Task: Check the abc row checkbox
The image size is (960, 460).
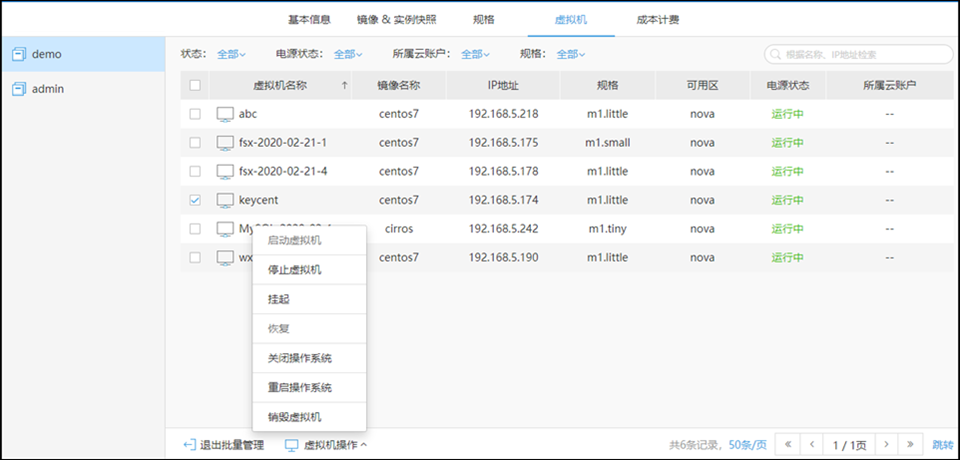Action: coord(195,114)
